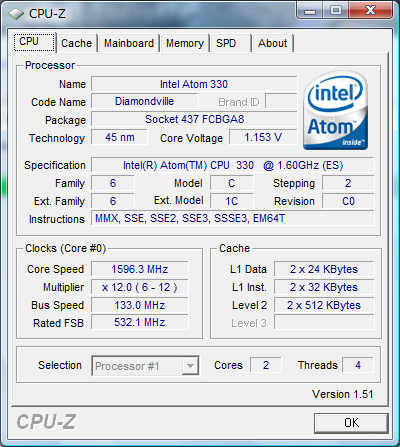Image resolution: width=400 pixels, height=447 pixels.
Task: Click the Intel Atom logo badge
Action: [336, 110]
